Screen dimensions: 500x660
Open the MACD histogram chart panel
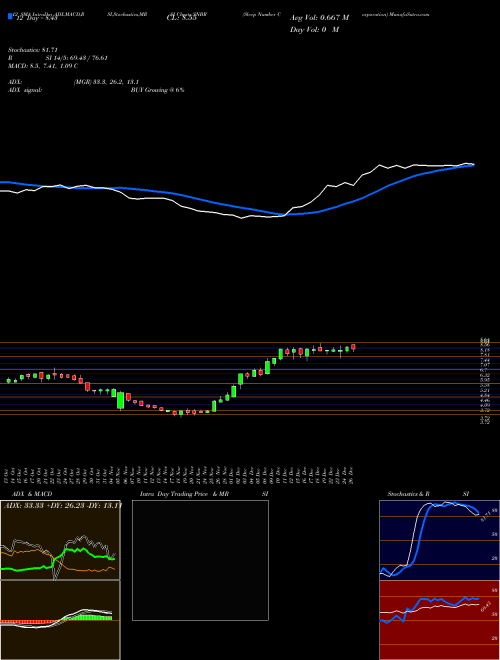point(60,620)
